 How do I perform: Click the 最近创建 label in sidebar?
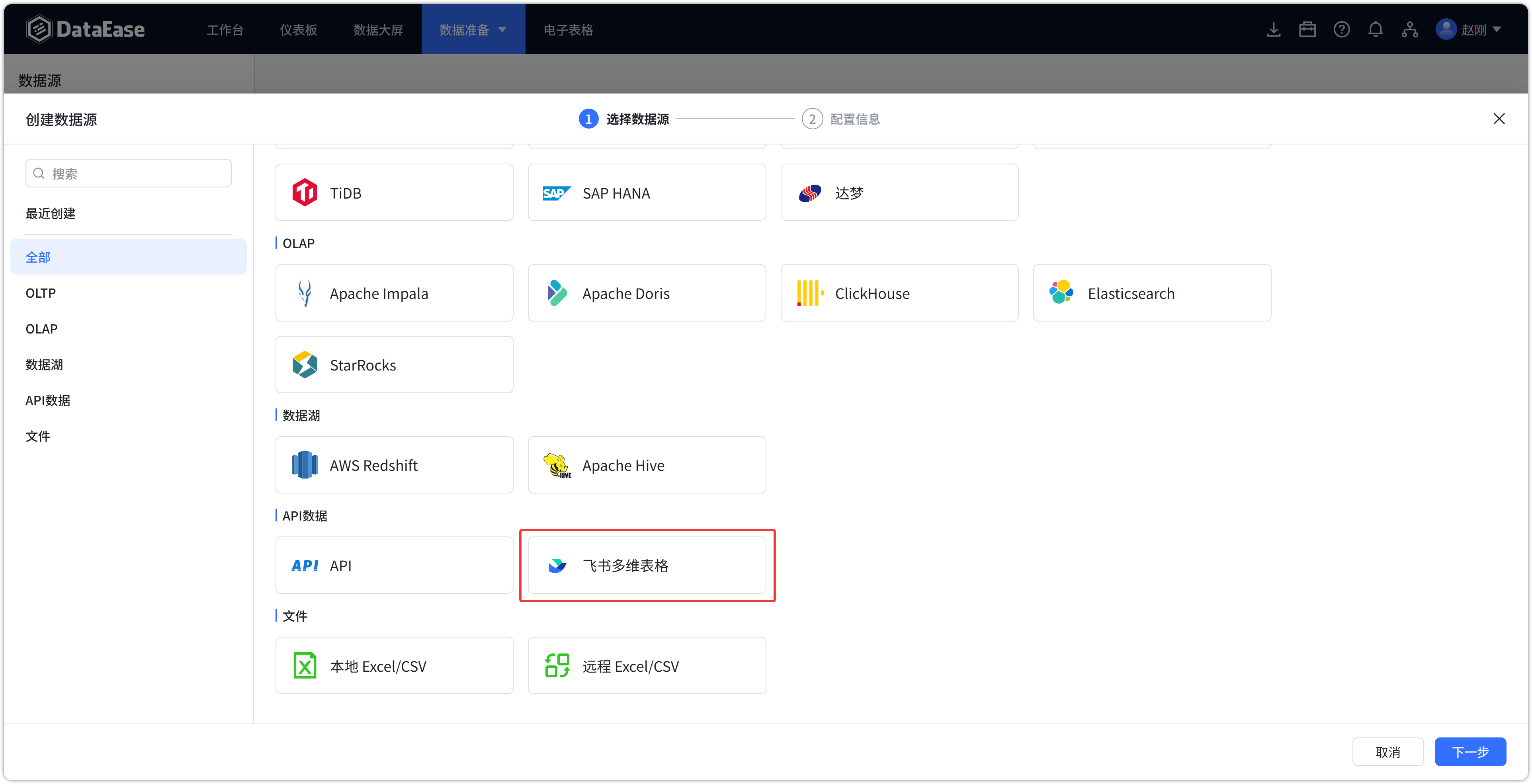coord(51,213)
